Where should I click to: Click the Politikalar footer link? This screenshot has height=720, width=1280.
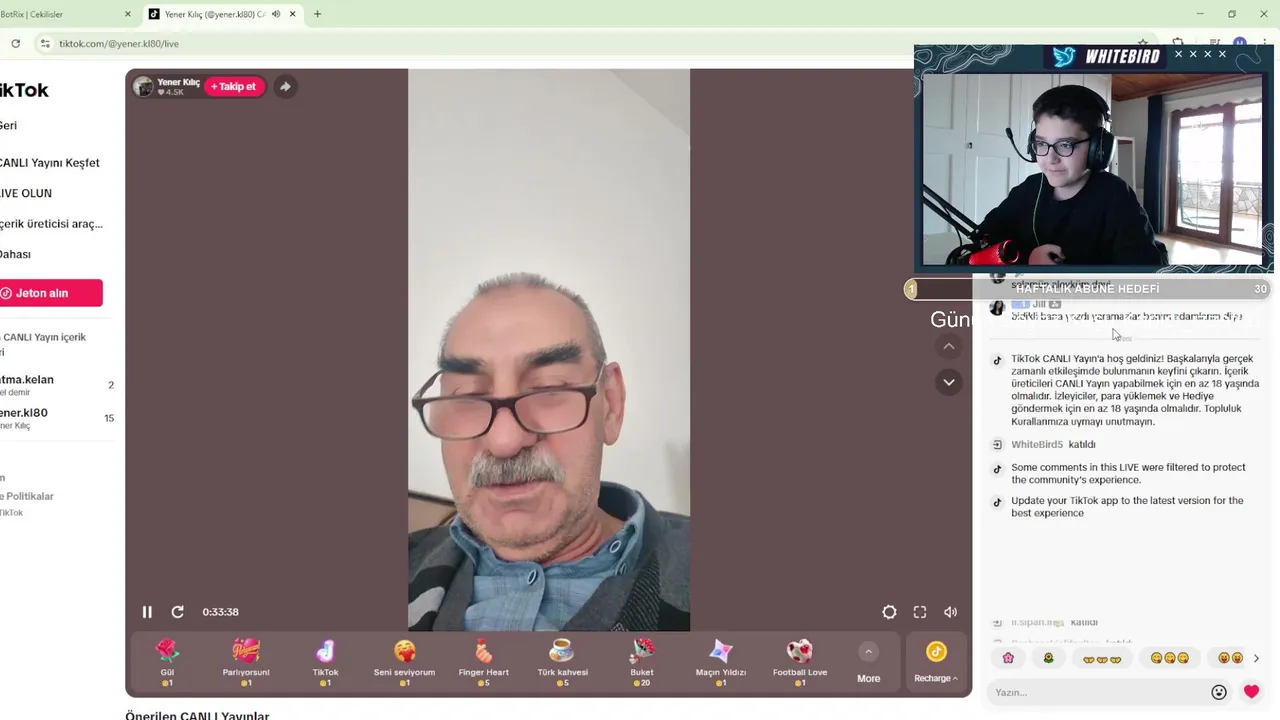pyautogui.click(x=27, y=496)
